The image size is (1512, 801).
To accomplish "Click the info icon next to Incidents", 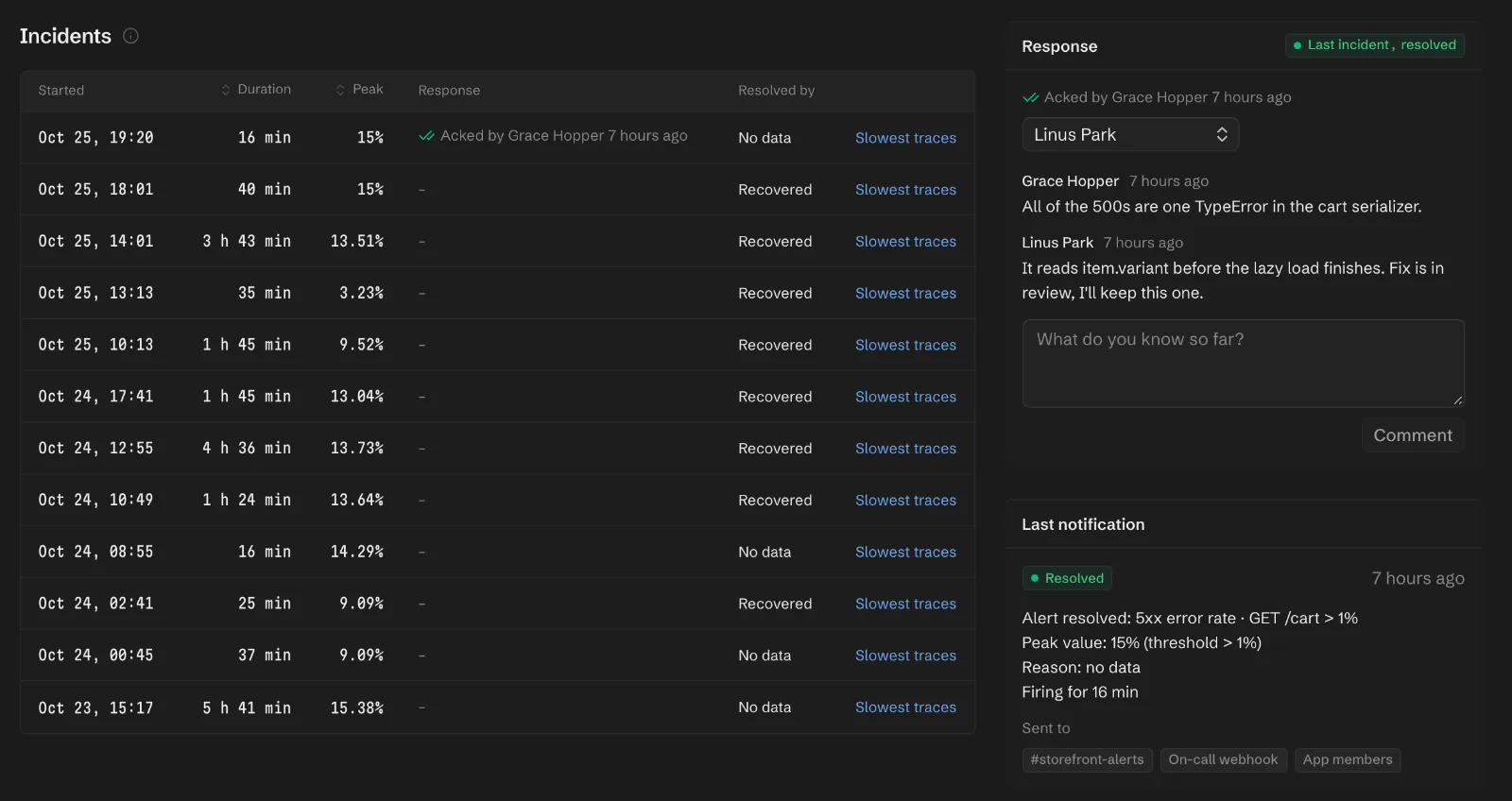I will click(130, 36).
